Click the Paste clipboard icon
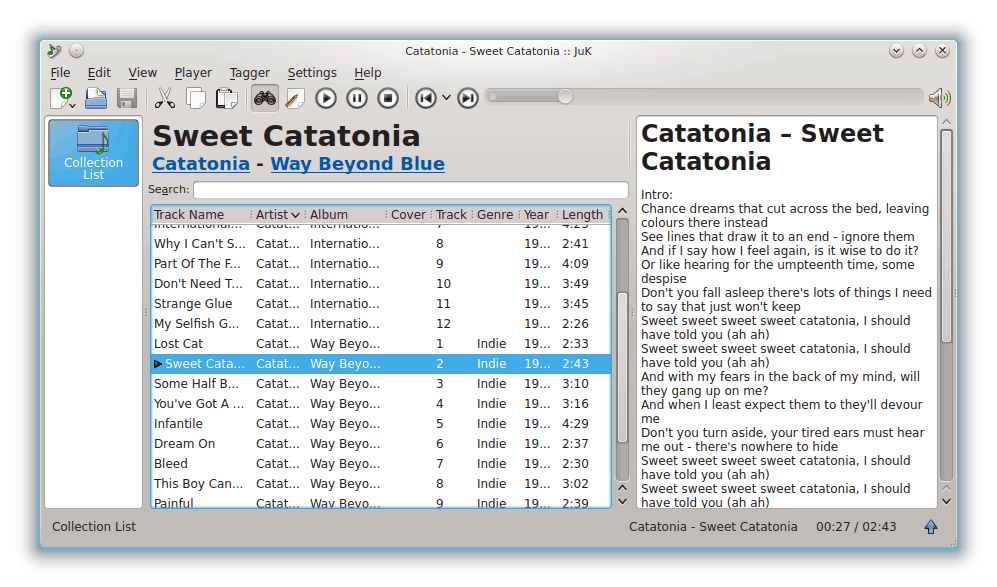The image size is (997, 587). click(x=227, y=98)
